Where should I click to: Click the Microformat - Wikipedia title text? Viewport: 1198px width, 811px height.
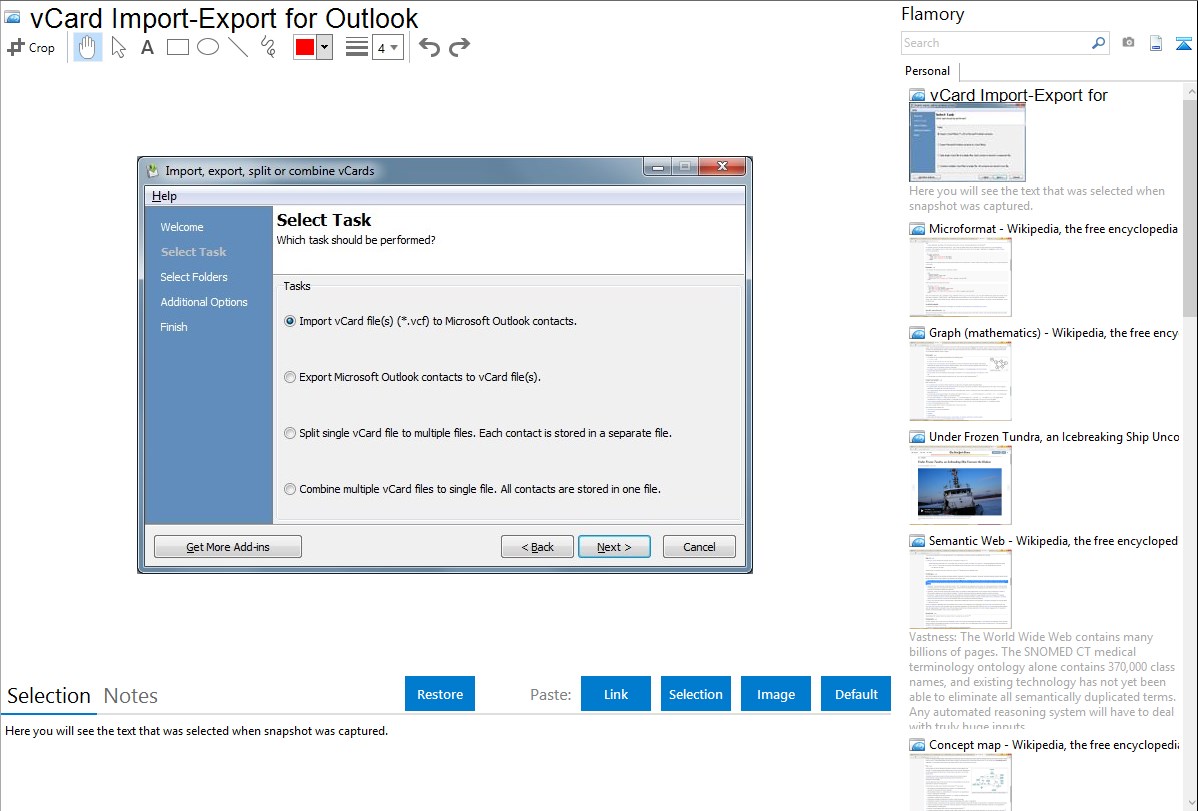[1053, 229]
